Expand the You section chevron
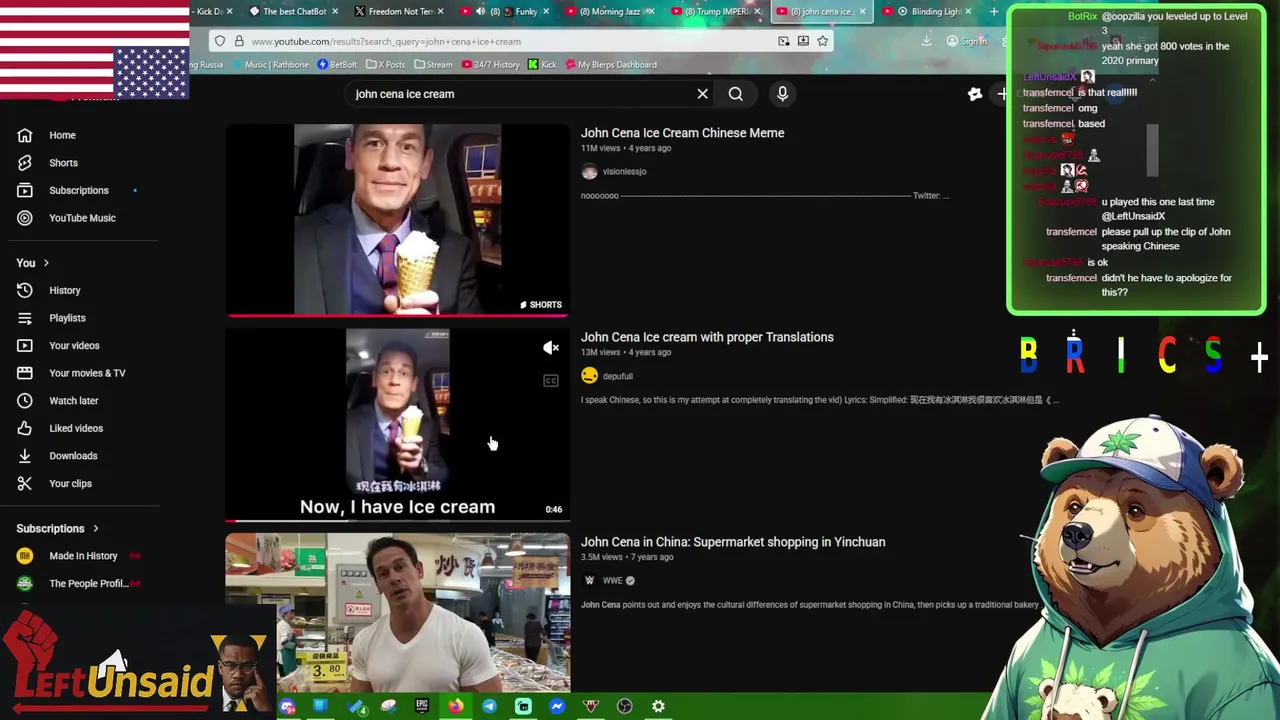Viewport: 1280px width, 720px height. coord(46,263)
